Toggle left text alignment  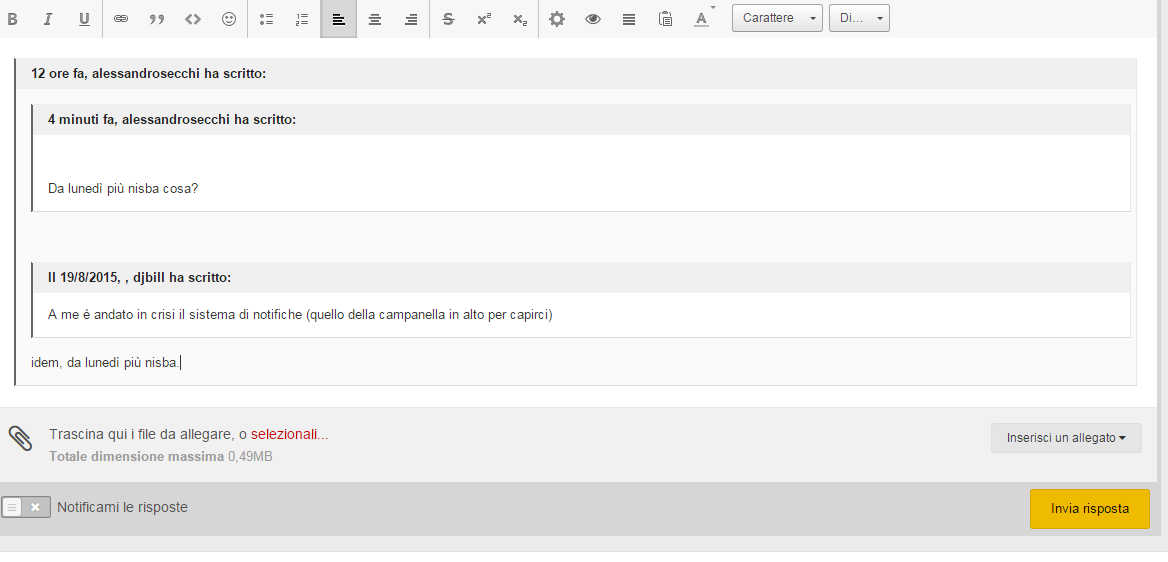pyautogui.click(x=339, y=19)
